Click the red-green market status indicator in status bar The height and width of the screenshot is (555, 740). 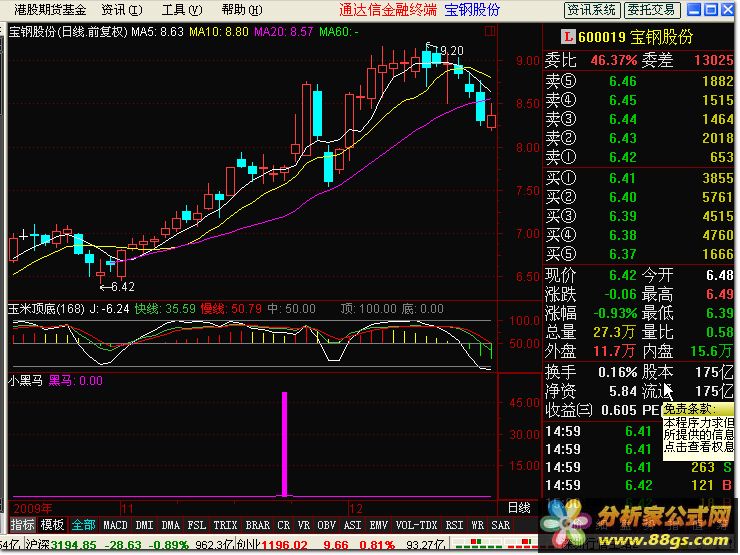click(x=496, y=543)
